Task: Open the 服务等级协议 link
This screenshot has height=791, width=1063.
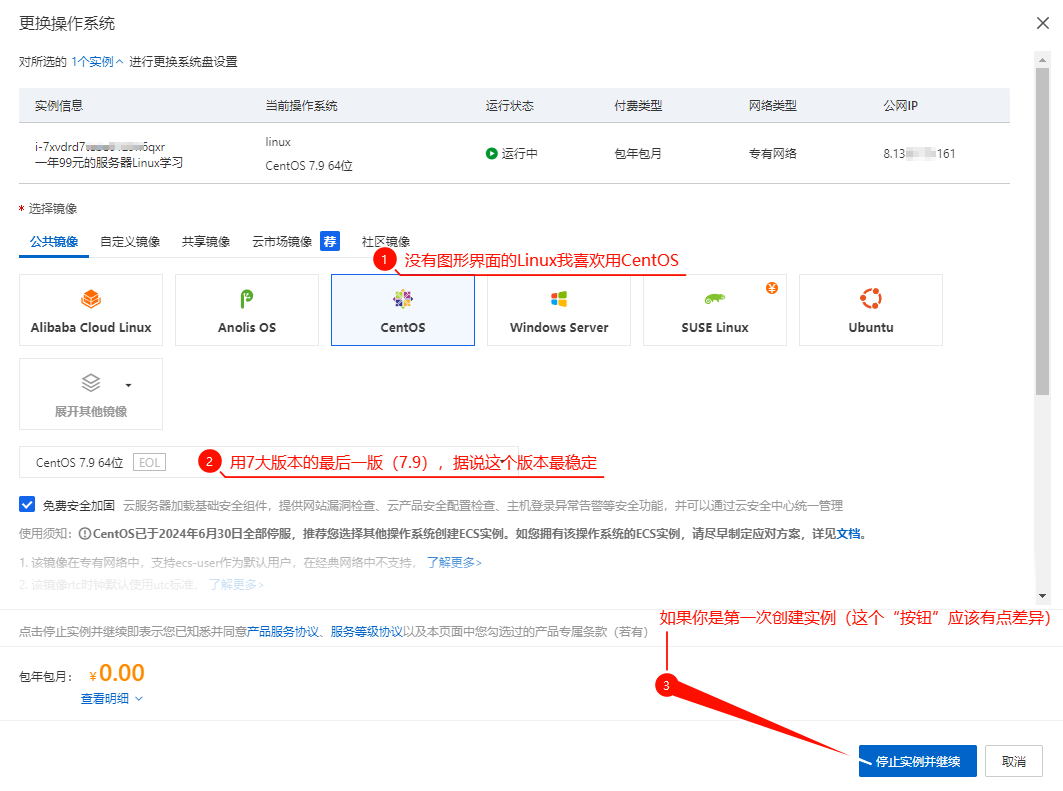Action: [367, 632]
